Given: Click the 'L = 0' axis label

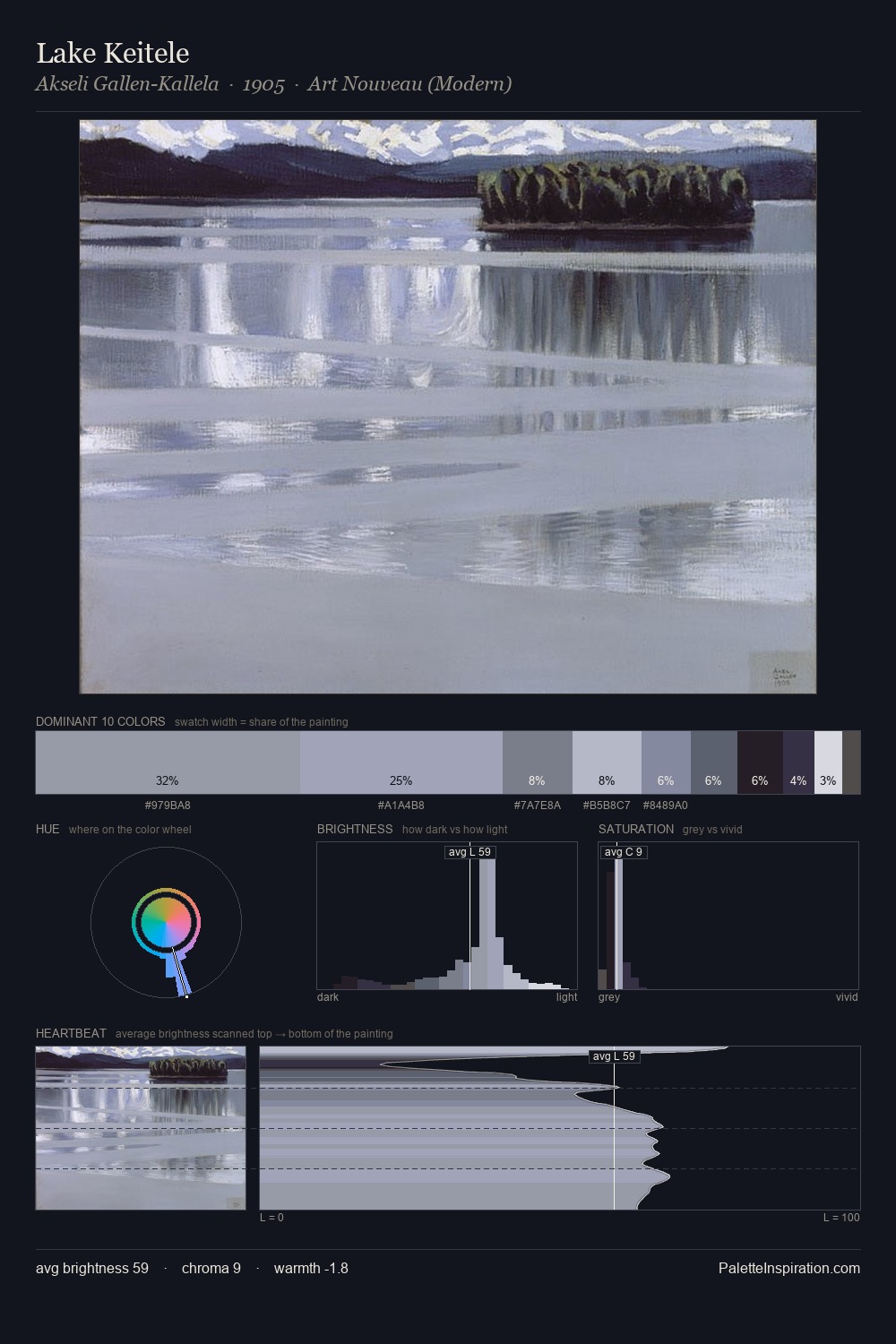Looking at the screenshot, I should [x=271, y=1218].
